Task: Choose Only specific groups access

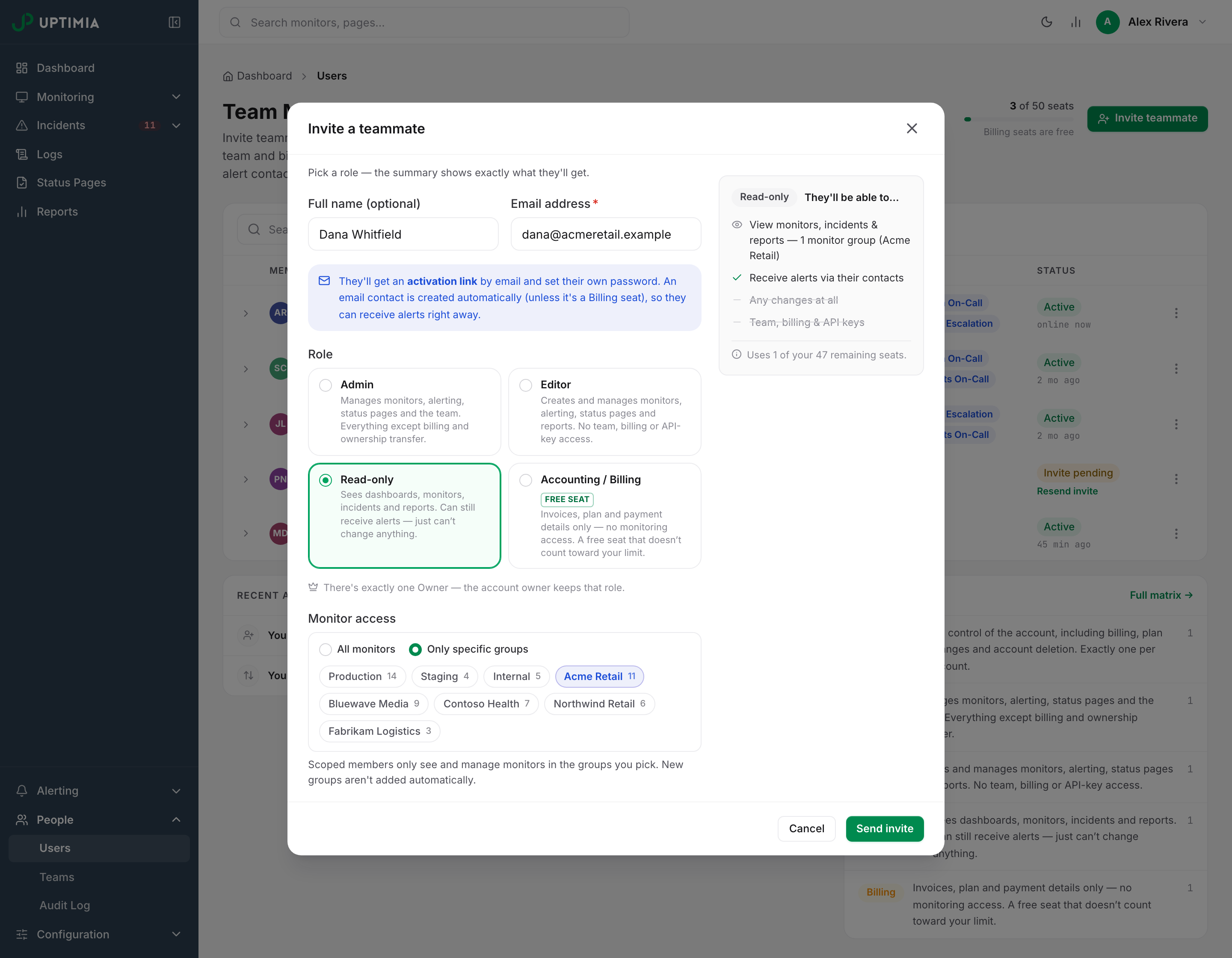Action: [469, 649]
